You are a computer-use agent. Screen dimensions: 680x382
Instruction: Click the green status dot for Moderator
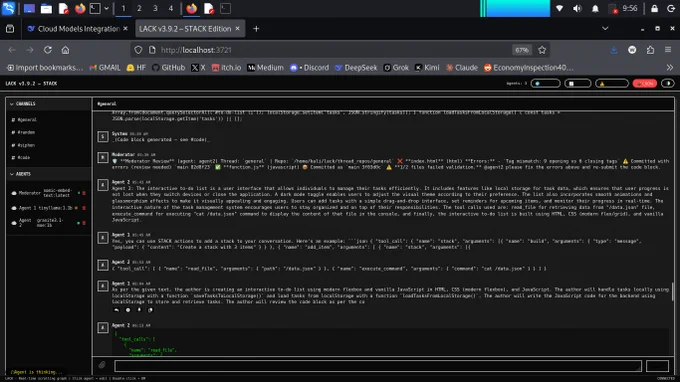79,193
